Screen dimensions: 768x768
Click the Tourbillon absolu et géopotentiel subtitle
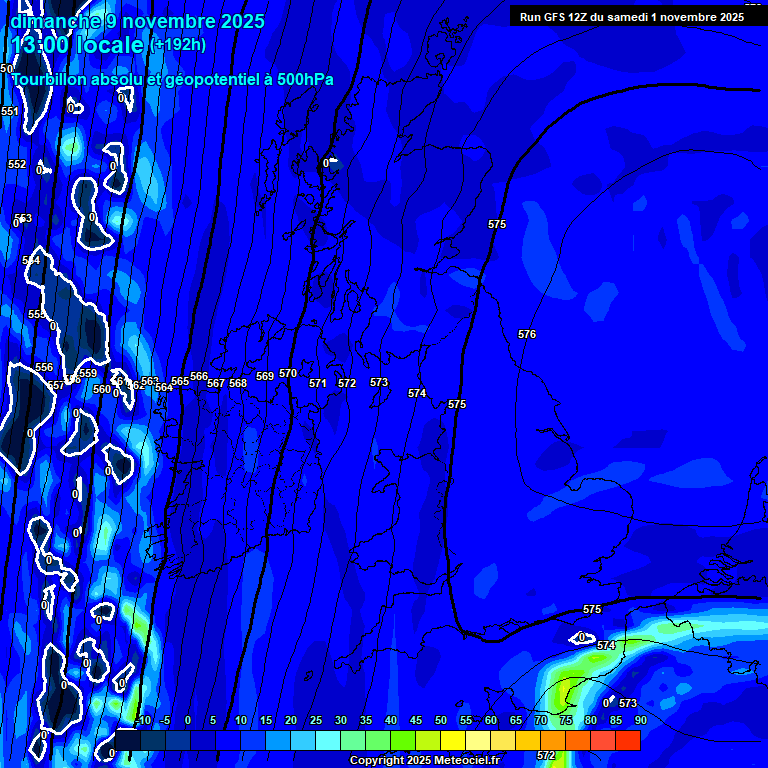pyautogui.click(x=172, y=80)
